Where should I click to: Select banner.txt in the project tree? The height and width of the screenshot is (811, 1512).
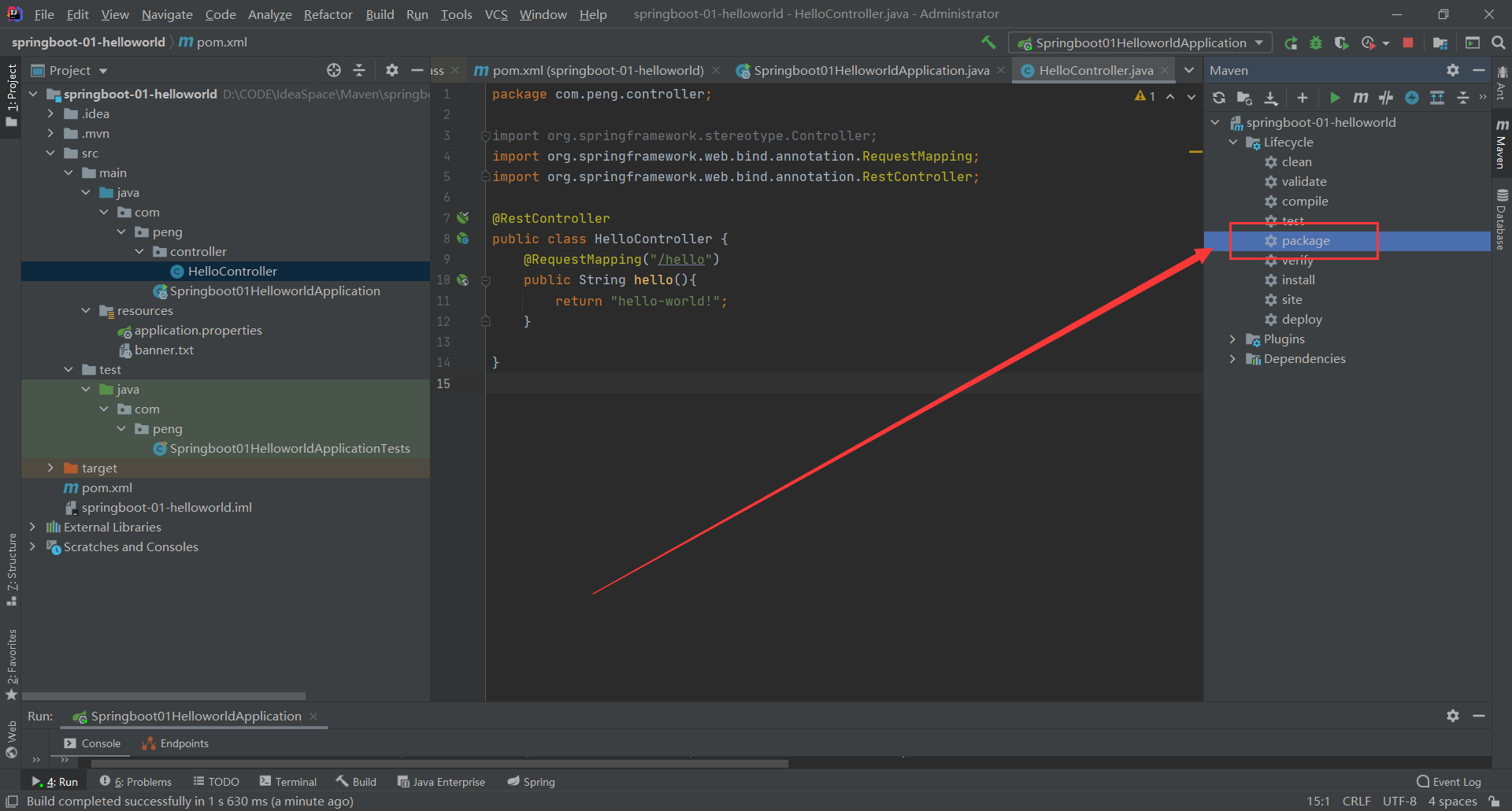tap(164, 350)
